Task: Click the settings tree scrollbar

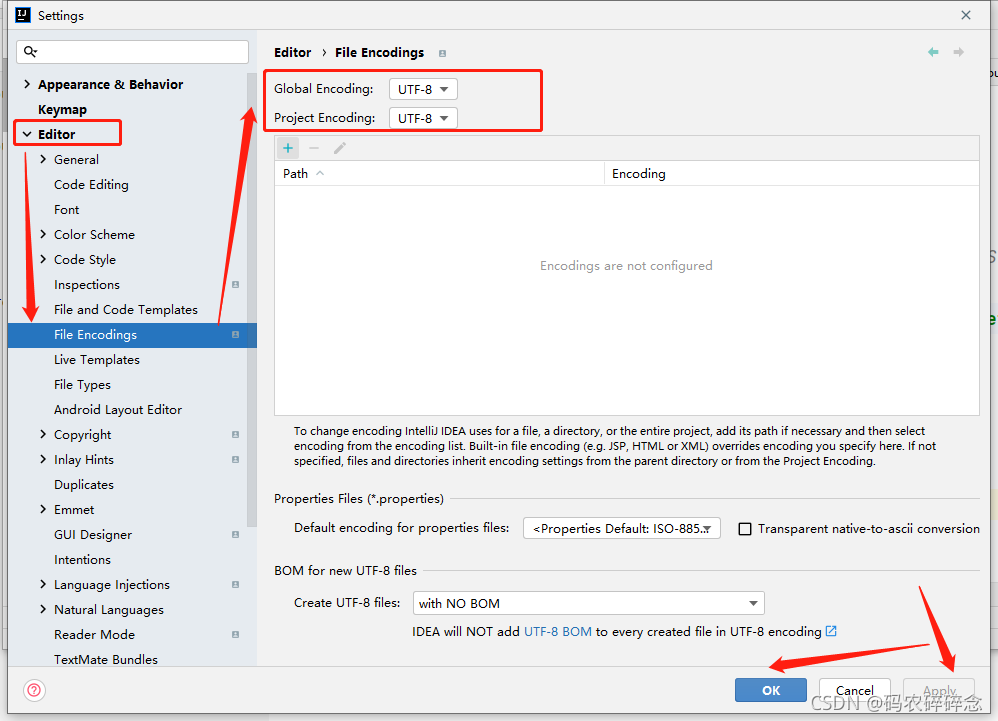Action: tap(252, 299)
